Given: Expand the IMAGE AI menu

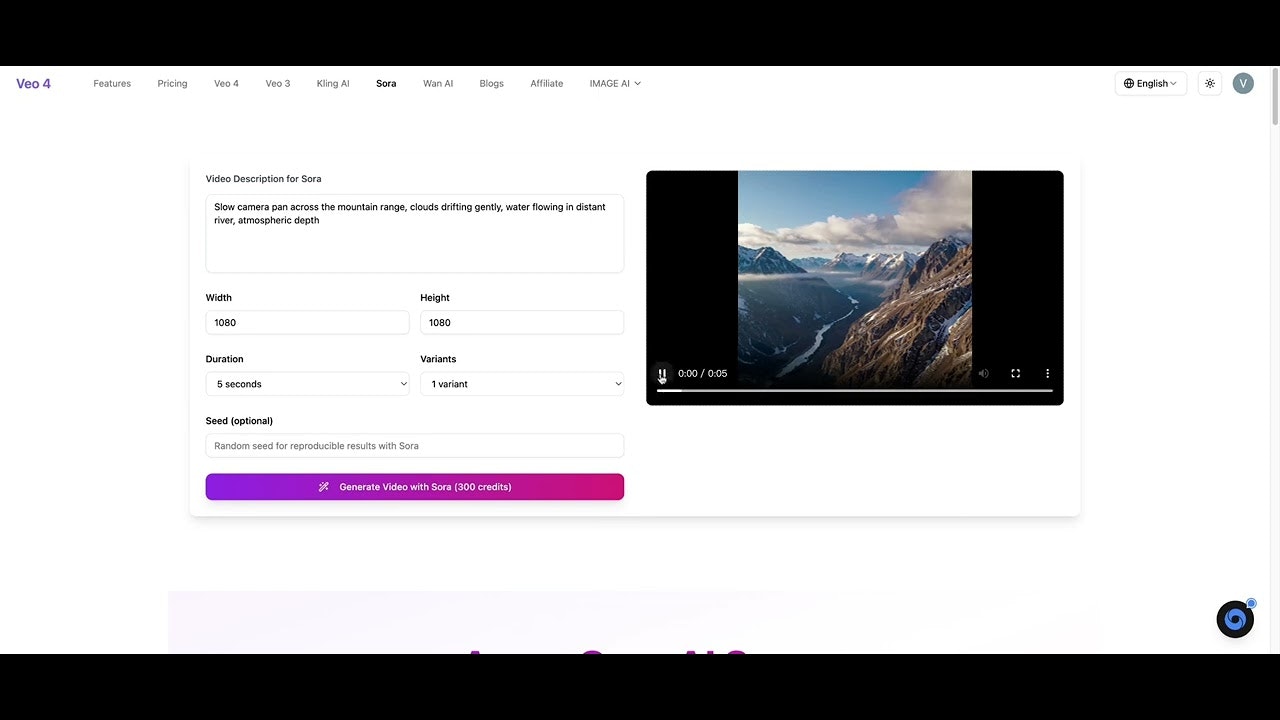Looking at the screenshot, I should click(615, 84).
